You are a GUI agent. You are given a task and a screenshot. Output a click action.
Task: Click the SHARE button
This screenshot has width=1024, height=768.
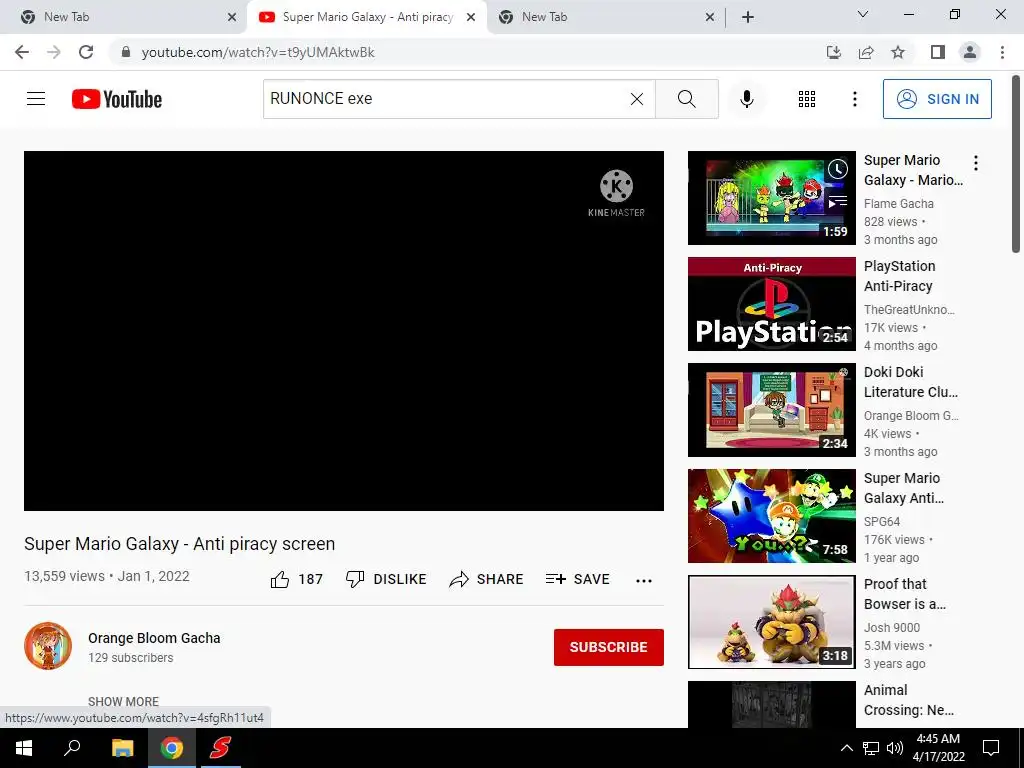[487, 579]
